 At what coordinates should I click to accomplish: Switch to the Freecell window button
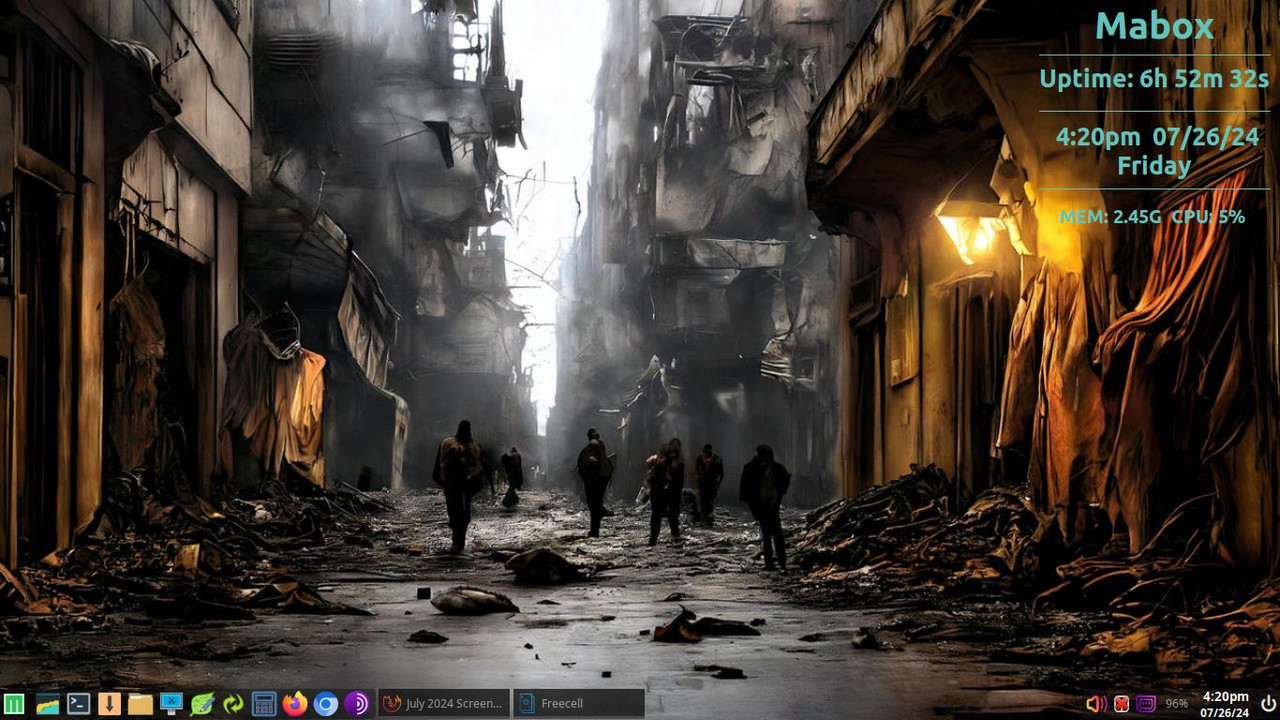(x=579, y=703)
